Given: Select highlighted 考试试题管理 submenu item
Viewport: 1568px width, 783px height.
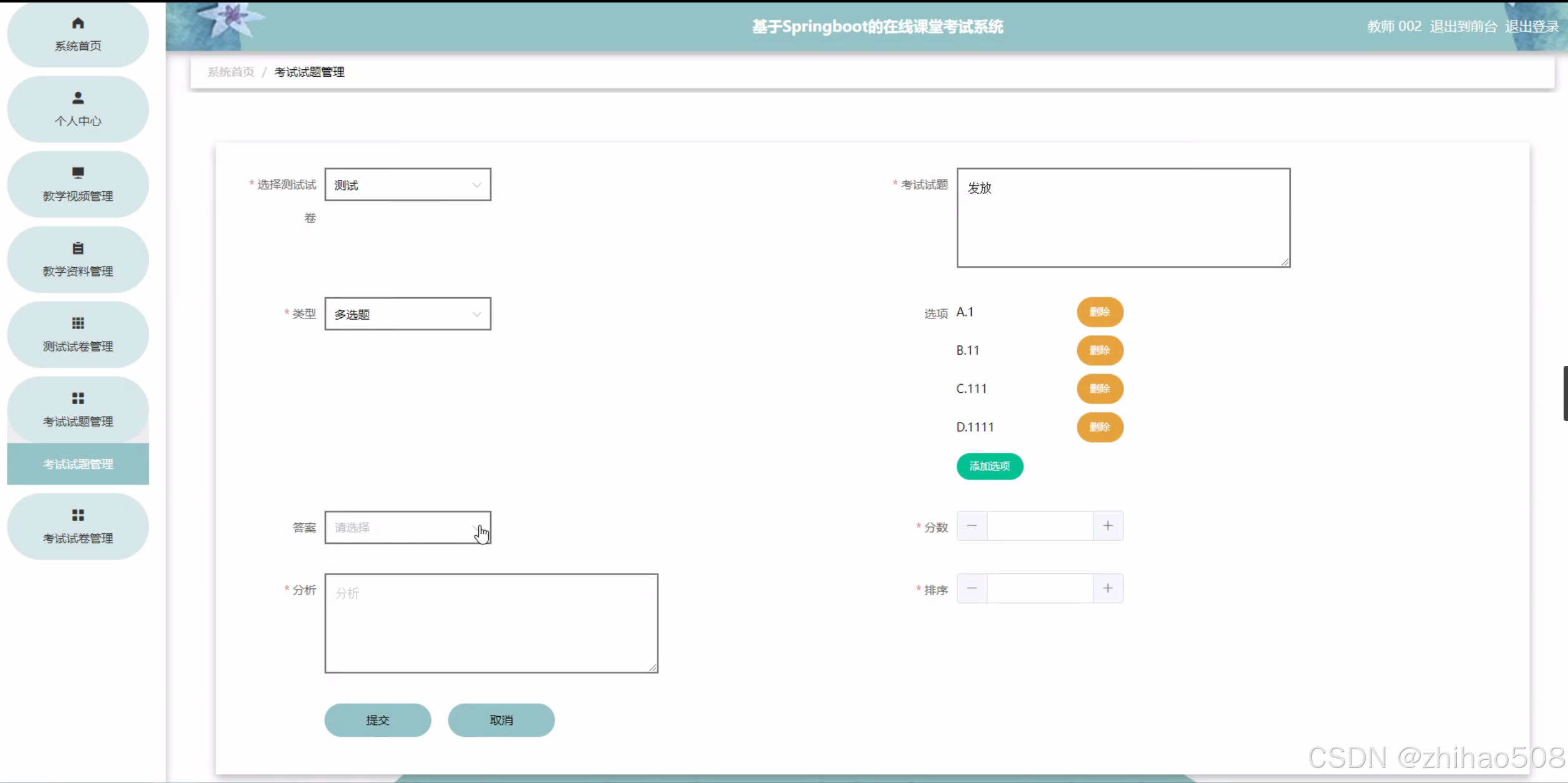Looking at the screenshot, I should point(77,464).
